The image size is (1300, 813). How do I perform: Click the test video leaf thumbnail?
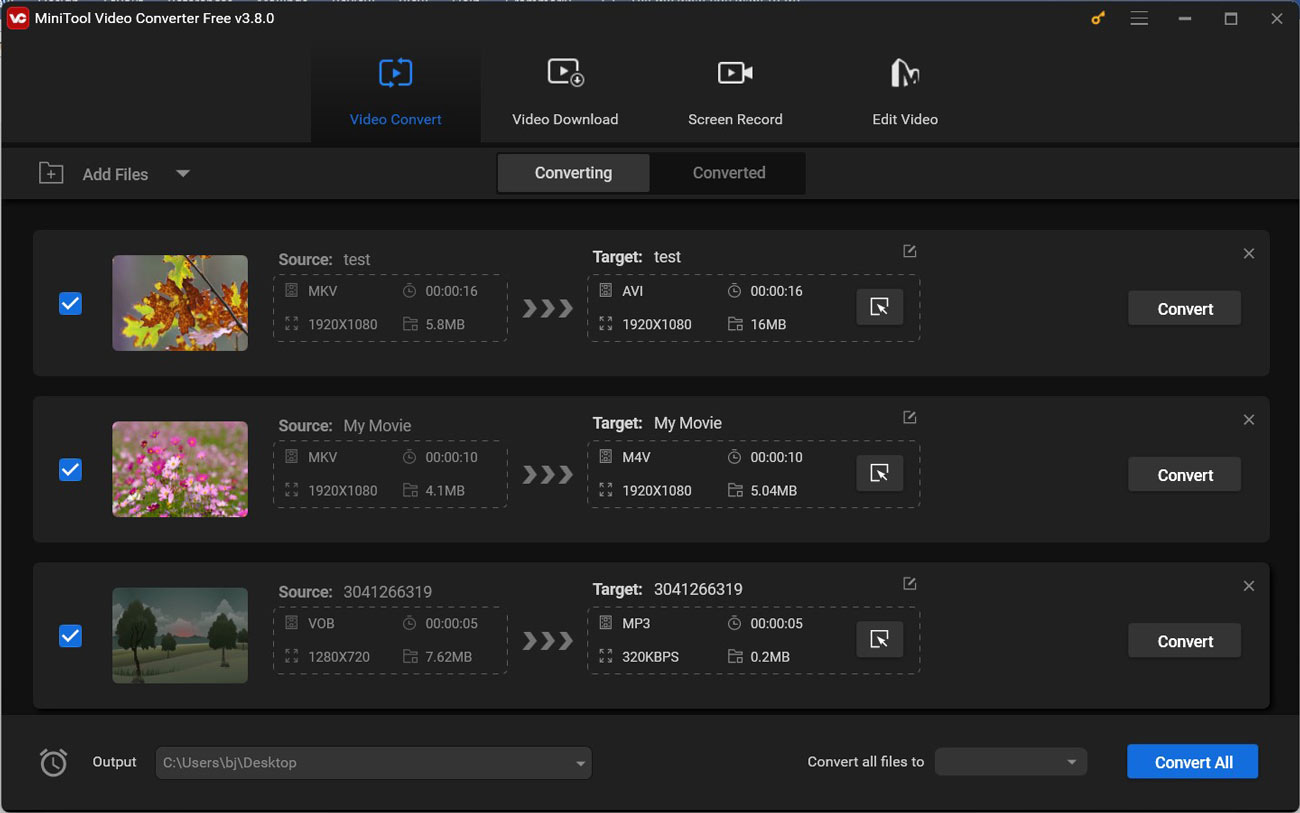180,303
